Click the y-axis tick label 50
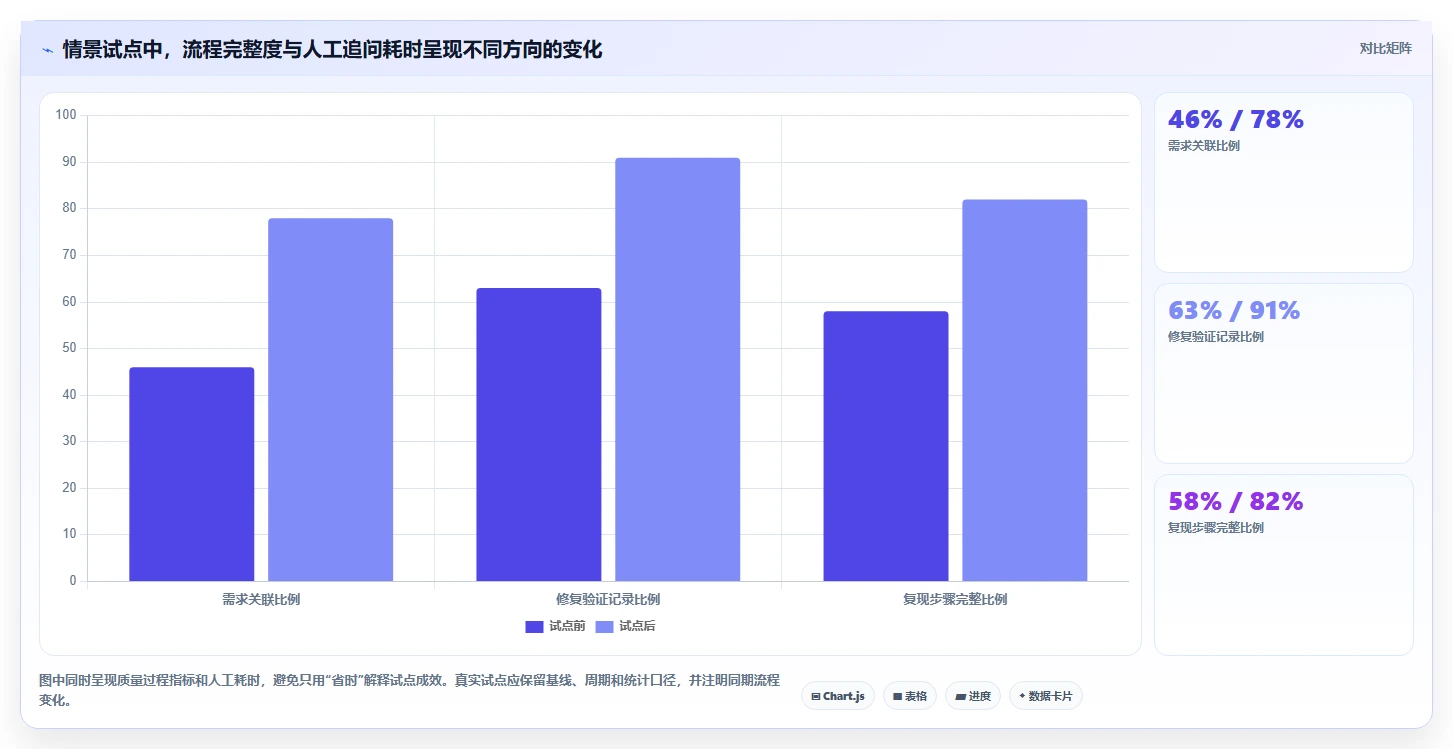The width and height of the screenshot is (1453, 749). tap(69, 348)
